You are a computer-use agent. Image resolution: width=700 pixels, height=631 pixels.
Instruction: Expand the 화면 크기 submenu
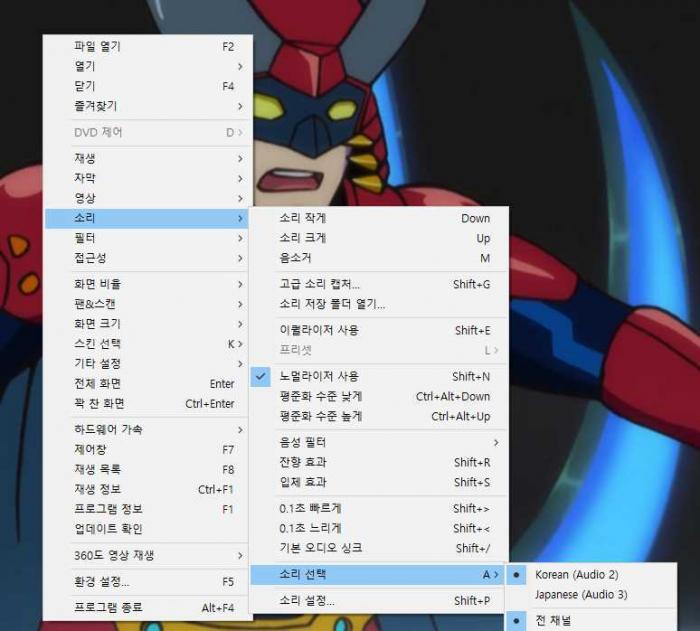[x=147, y=324]
